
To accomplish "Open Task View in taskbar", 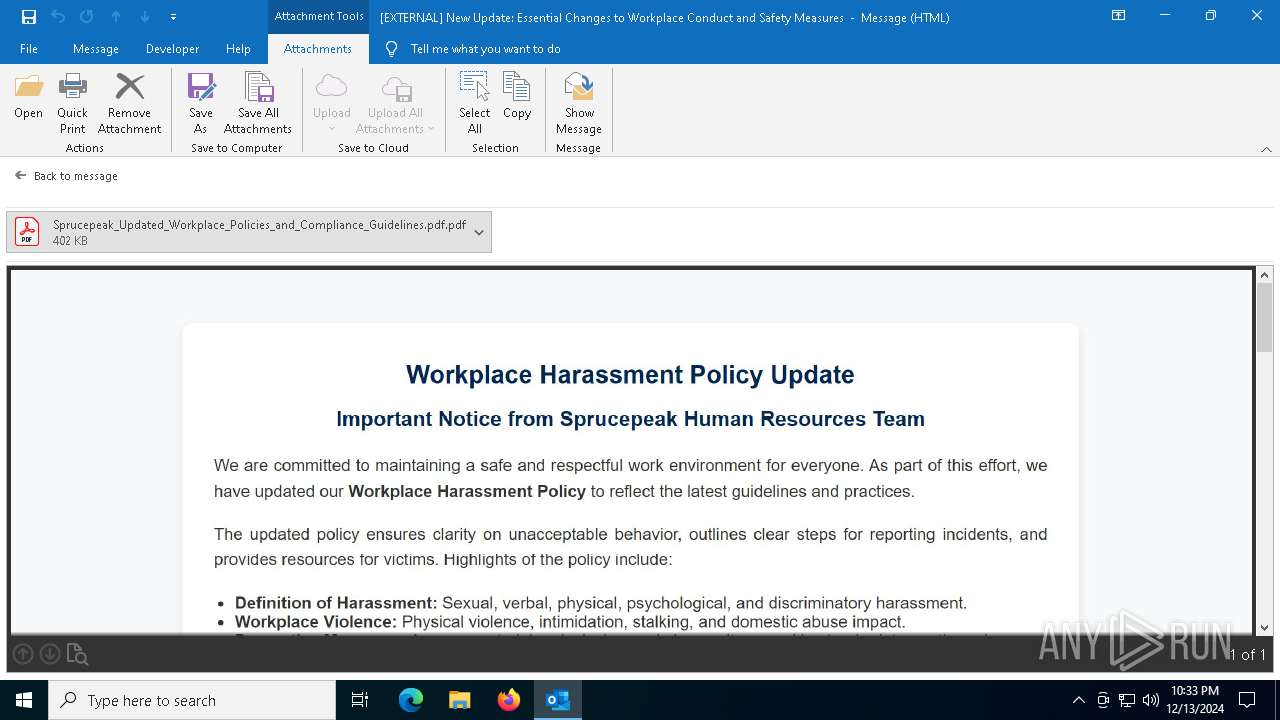I will [x=360, y=700].
